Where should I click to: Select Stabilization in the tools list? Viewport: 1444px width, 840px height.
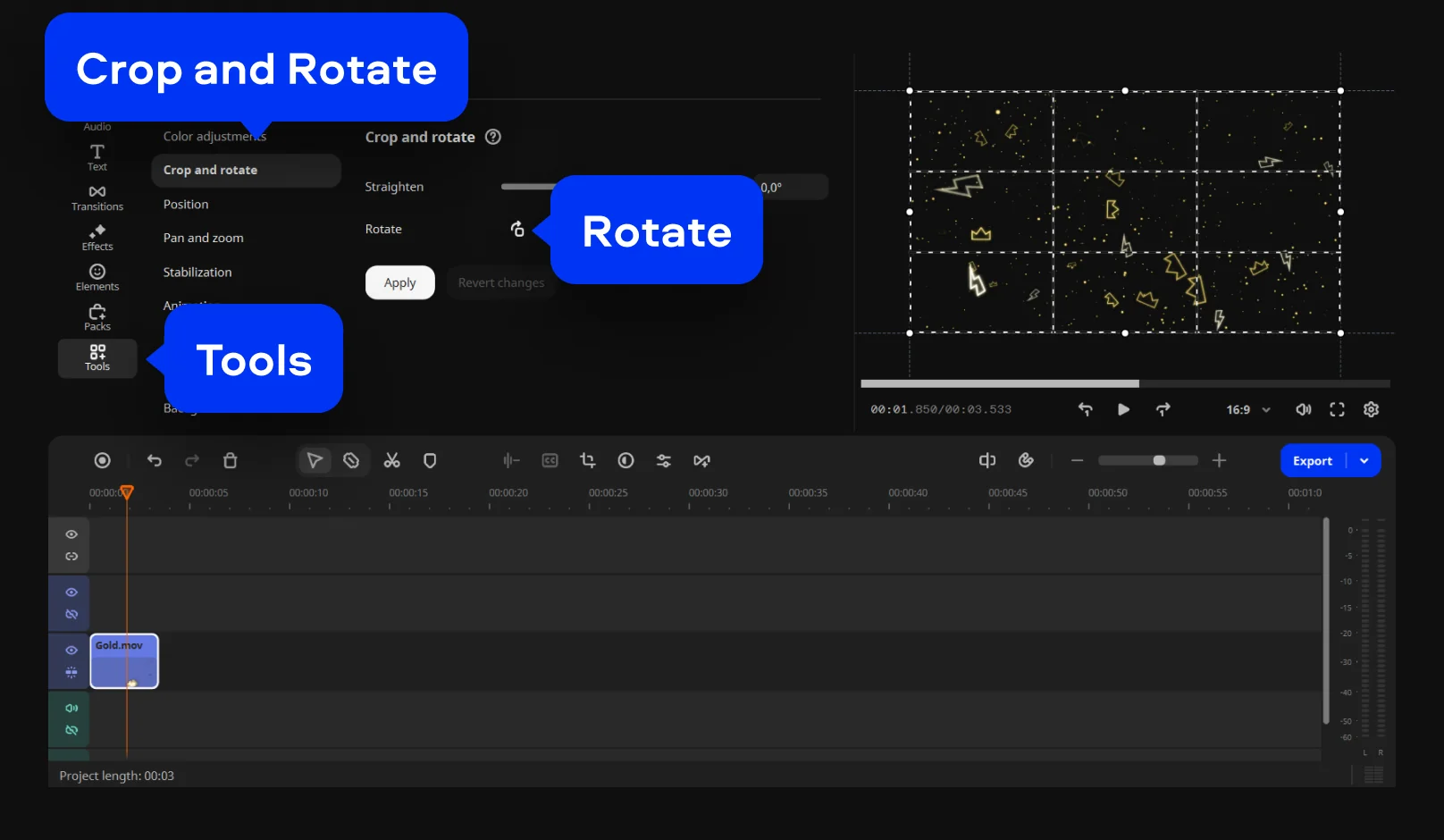197,273
